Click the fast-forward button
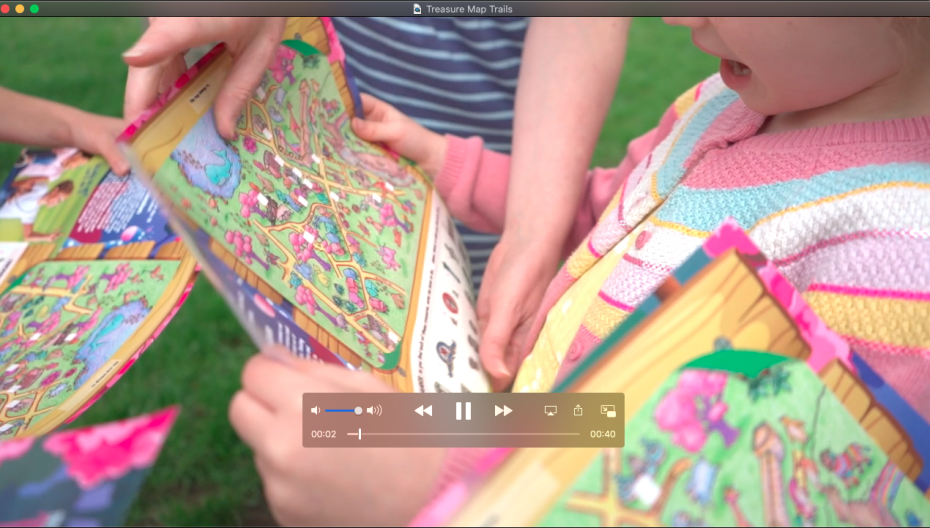 tap(503, 411)
